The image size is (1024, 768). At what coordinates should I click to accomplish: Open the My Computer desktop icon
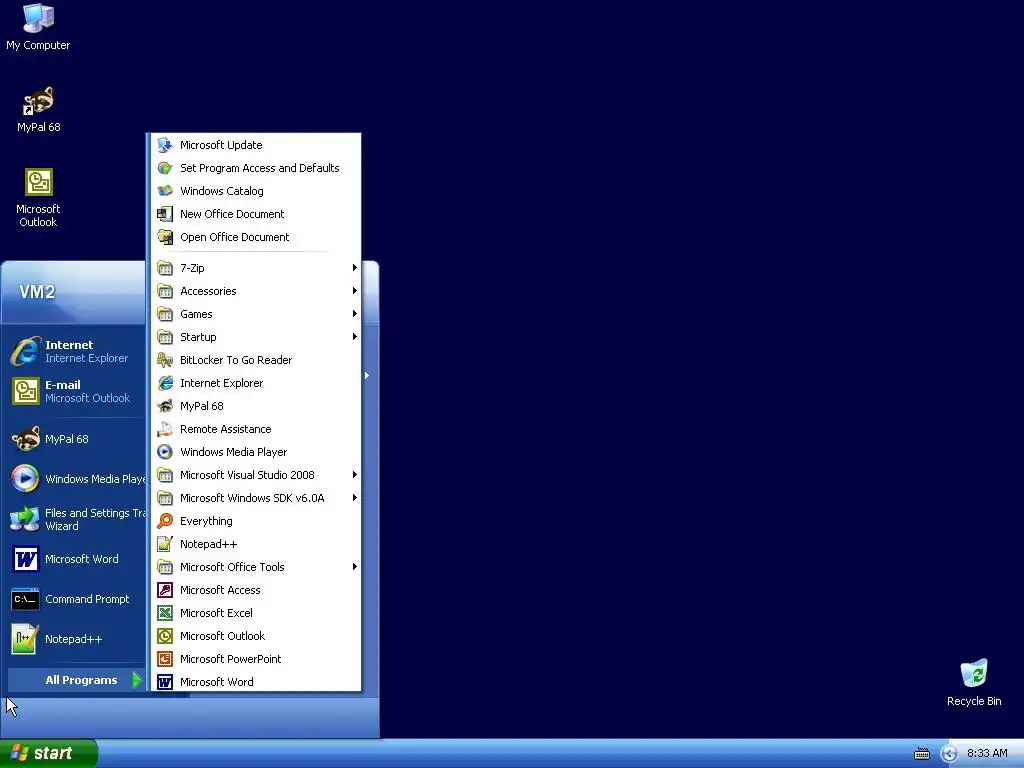pos(38,27)
